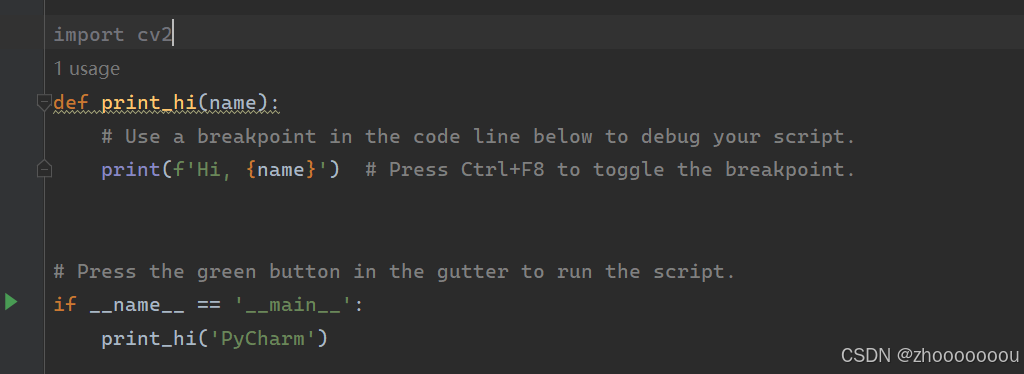Open the '1 usage' inlay hint

[x=86, y=69]
